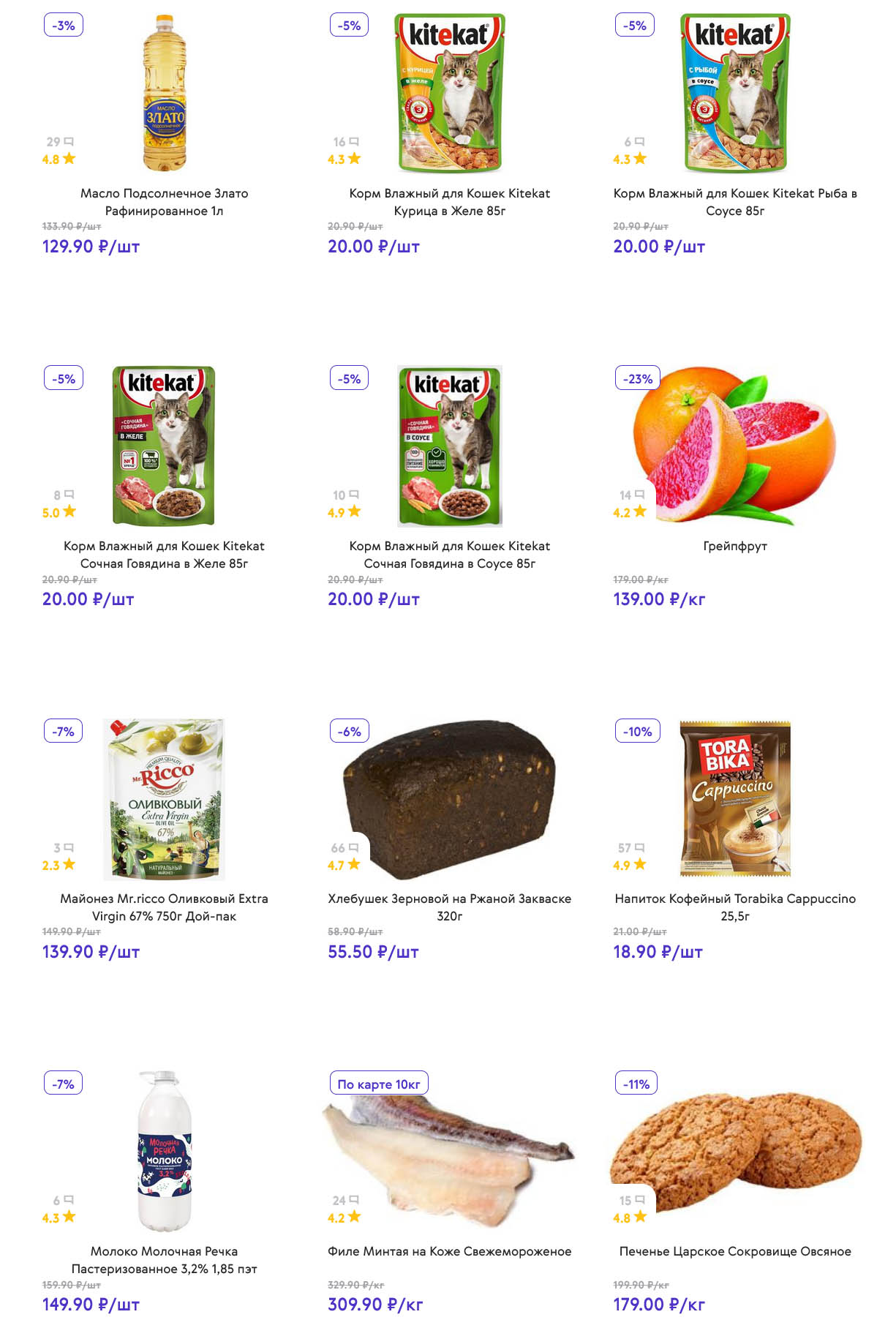The height and width of the screenshot is (1328, 896).
Task: Click the comments icon on Филе Минтая
Action: pyautogui.click(x=354, y=1200)
